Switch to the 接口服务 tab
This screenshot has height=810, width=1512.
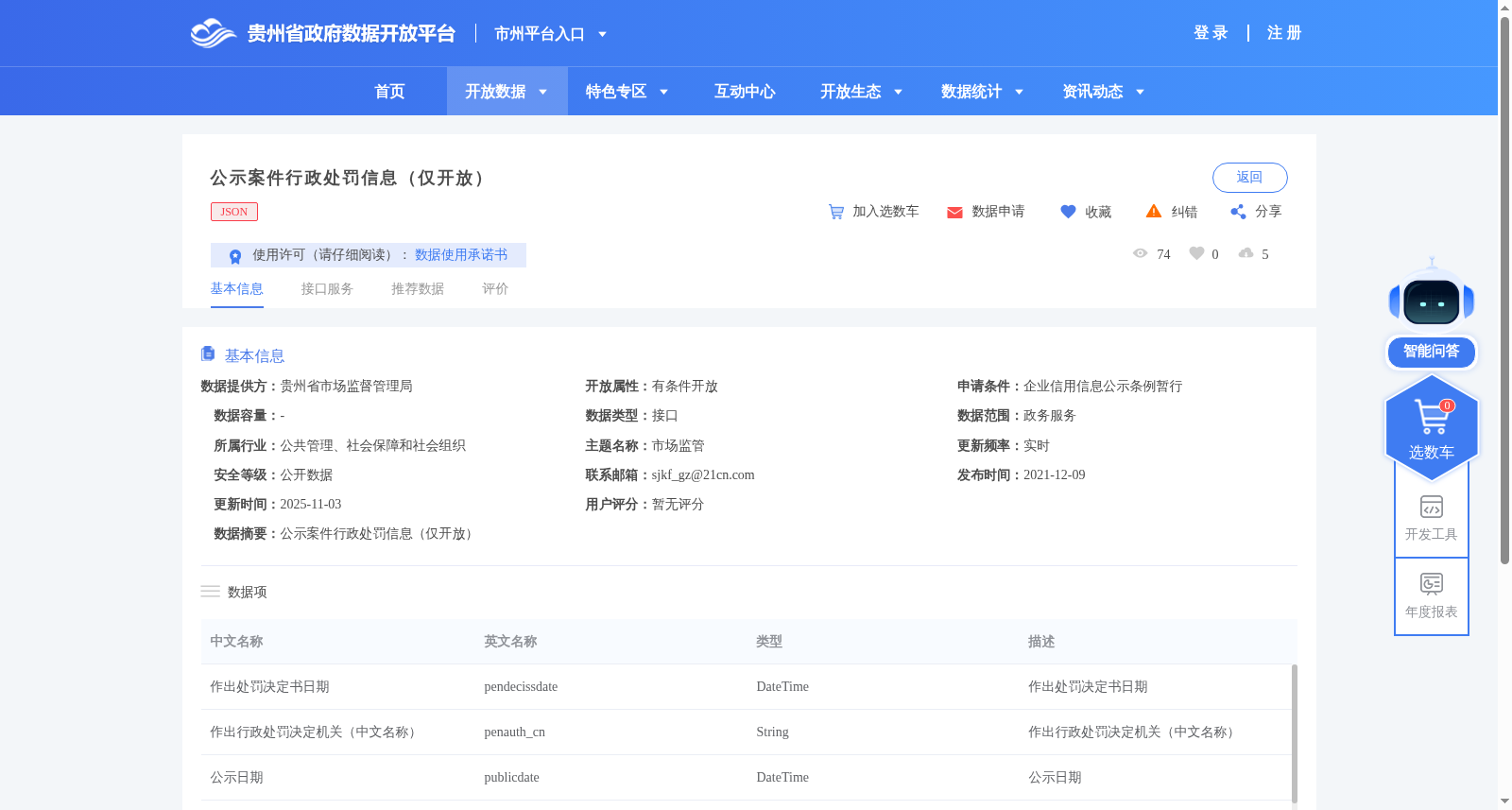[327, 289]
